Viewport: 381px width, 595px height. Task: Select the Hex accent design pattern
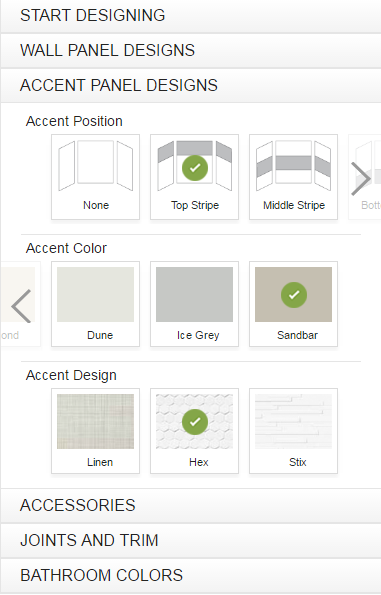(x=195, y=431)
